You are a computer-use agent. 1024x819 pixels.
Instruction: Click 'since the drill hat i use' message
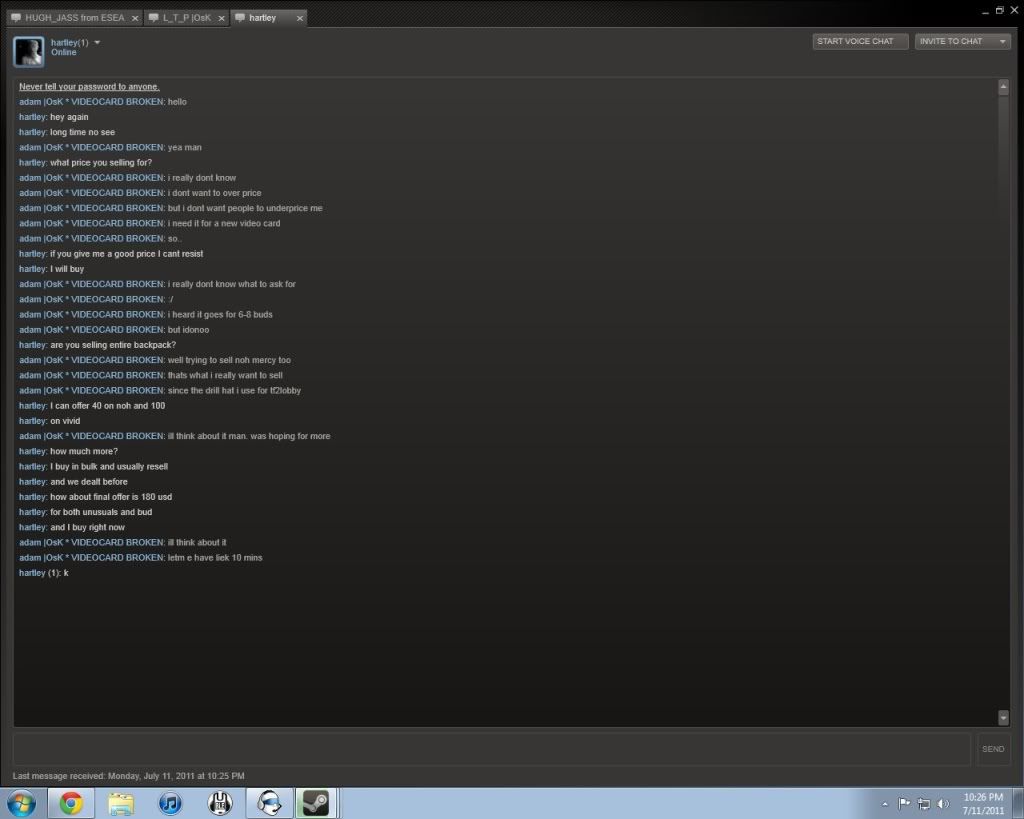point(234,391)
